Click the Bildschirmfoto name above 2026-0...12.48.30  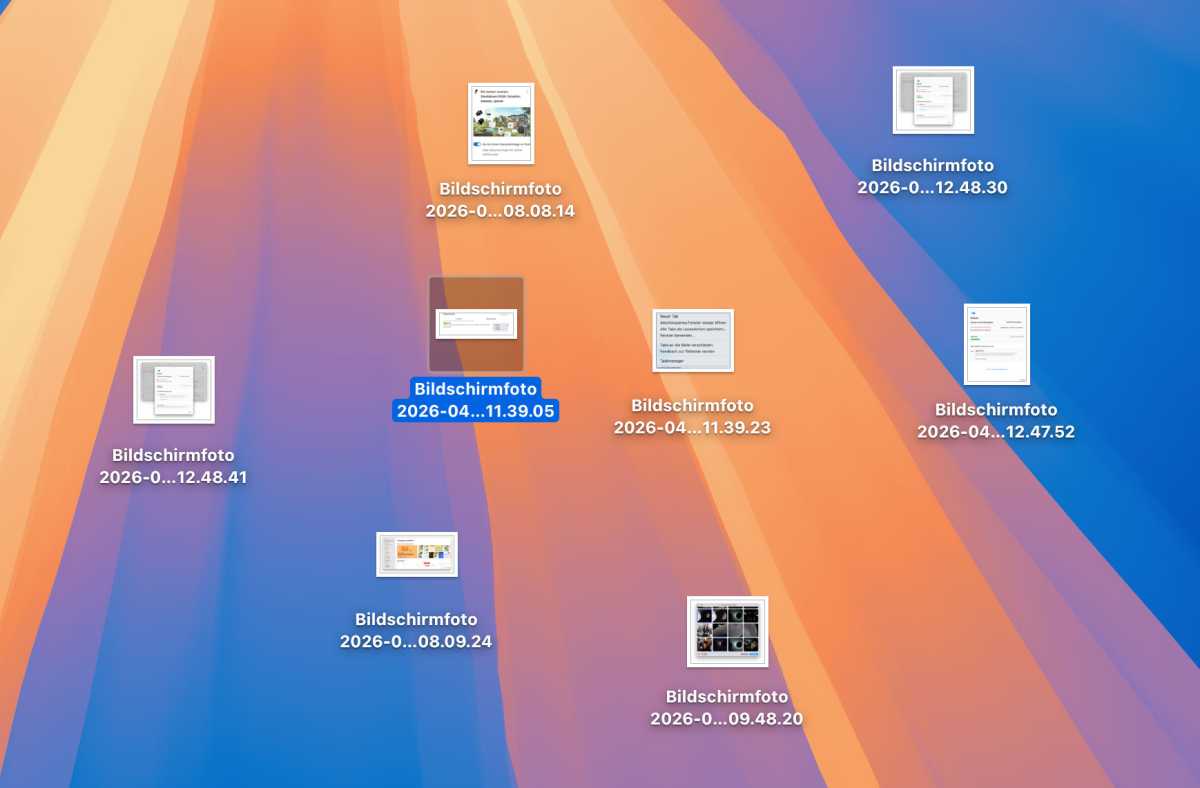[x=932, y=166]
